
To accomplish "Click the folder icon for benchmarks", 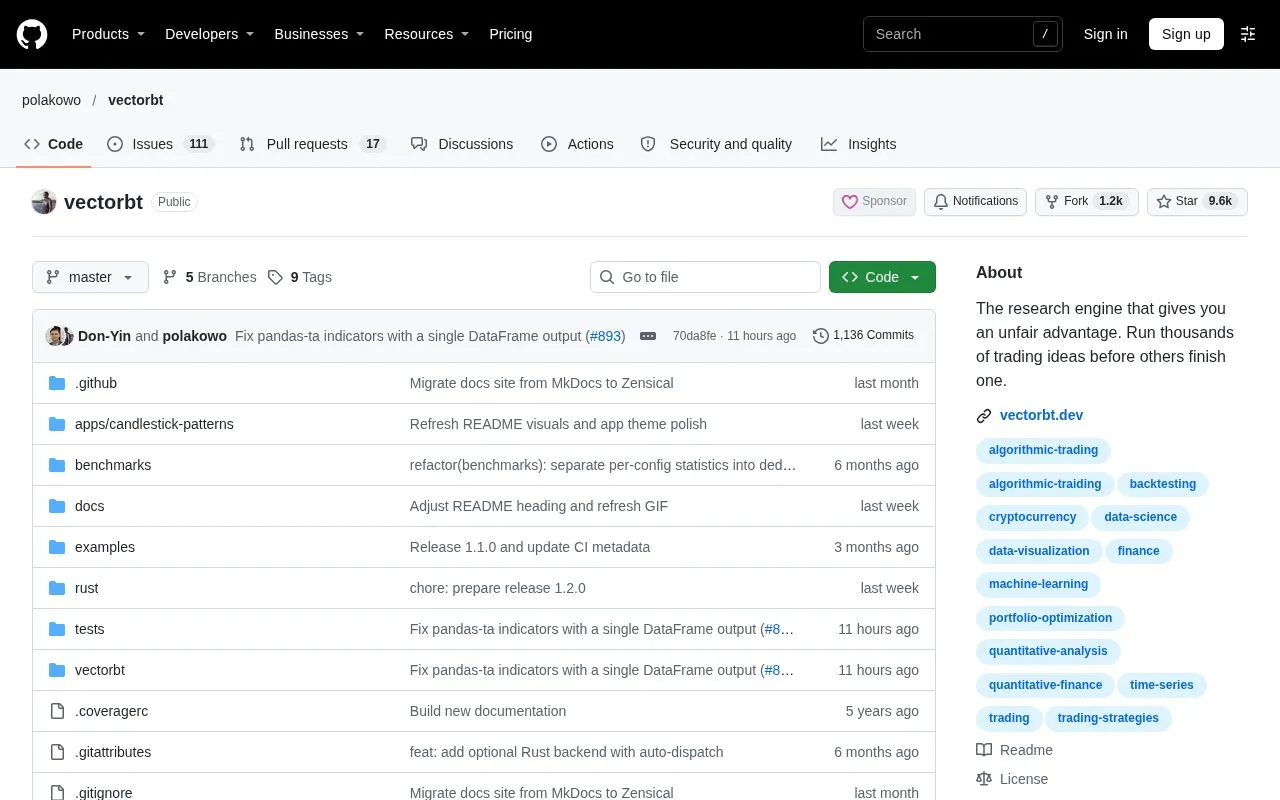I will [57, 465].
